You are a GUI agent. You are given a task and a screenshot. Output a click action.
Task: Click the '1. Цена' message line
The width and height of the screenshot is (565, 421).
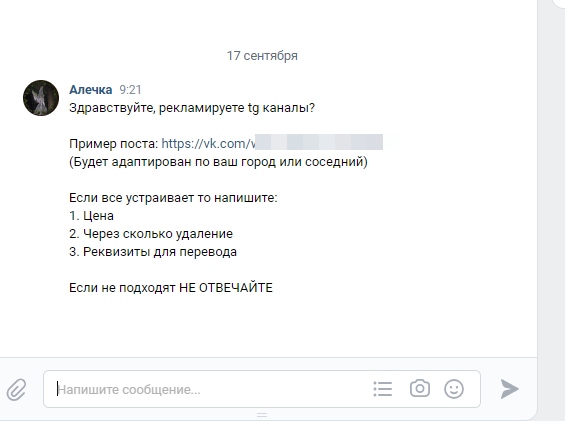pos(91,216)
